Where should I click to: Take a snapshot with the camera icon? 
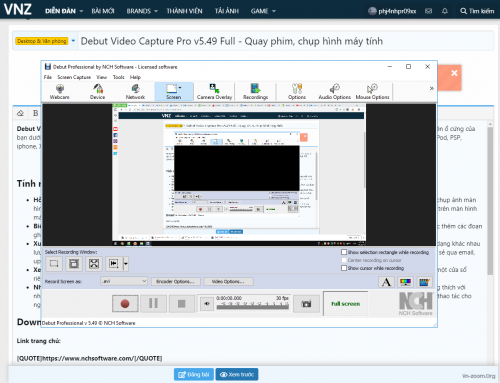tap(306, 304)
